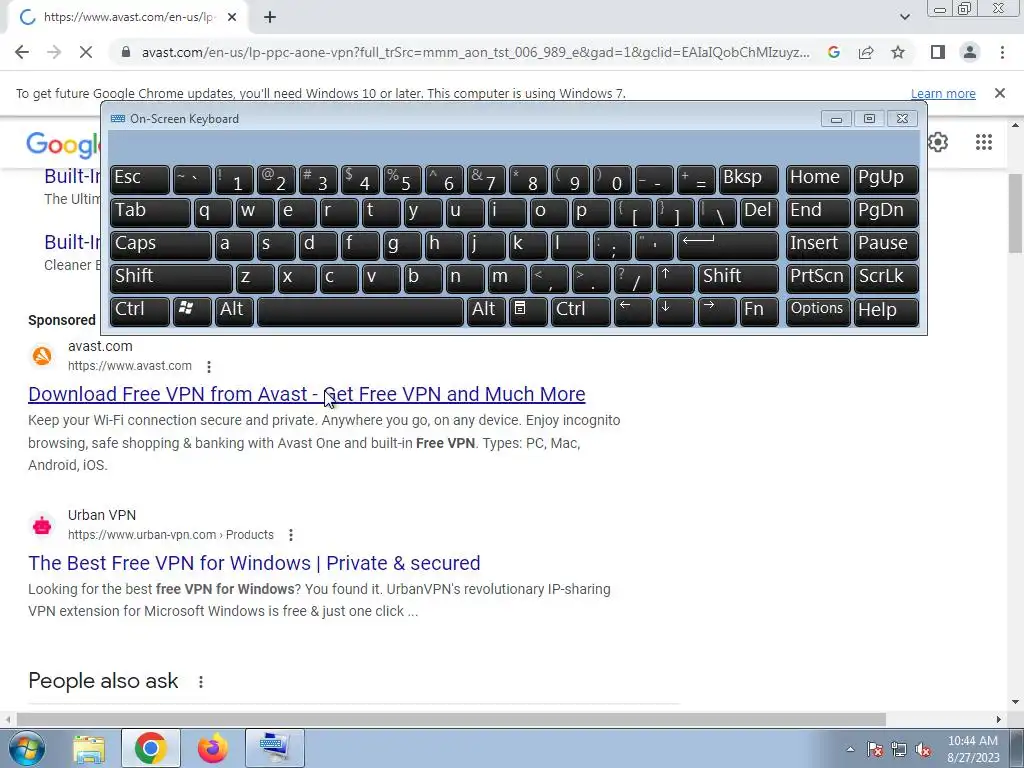1024x768 pixels.
Task: Open Help on On-Screen Keyboard
Action: point(886,311)
